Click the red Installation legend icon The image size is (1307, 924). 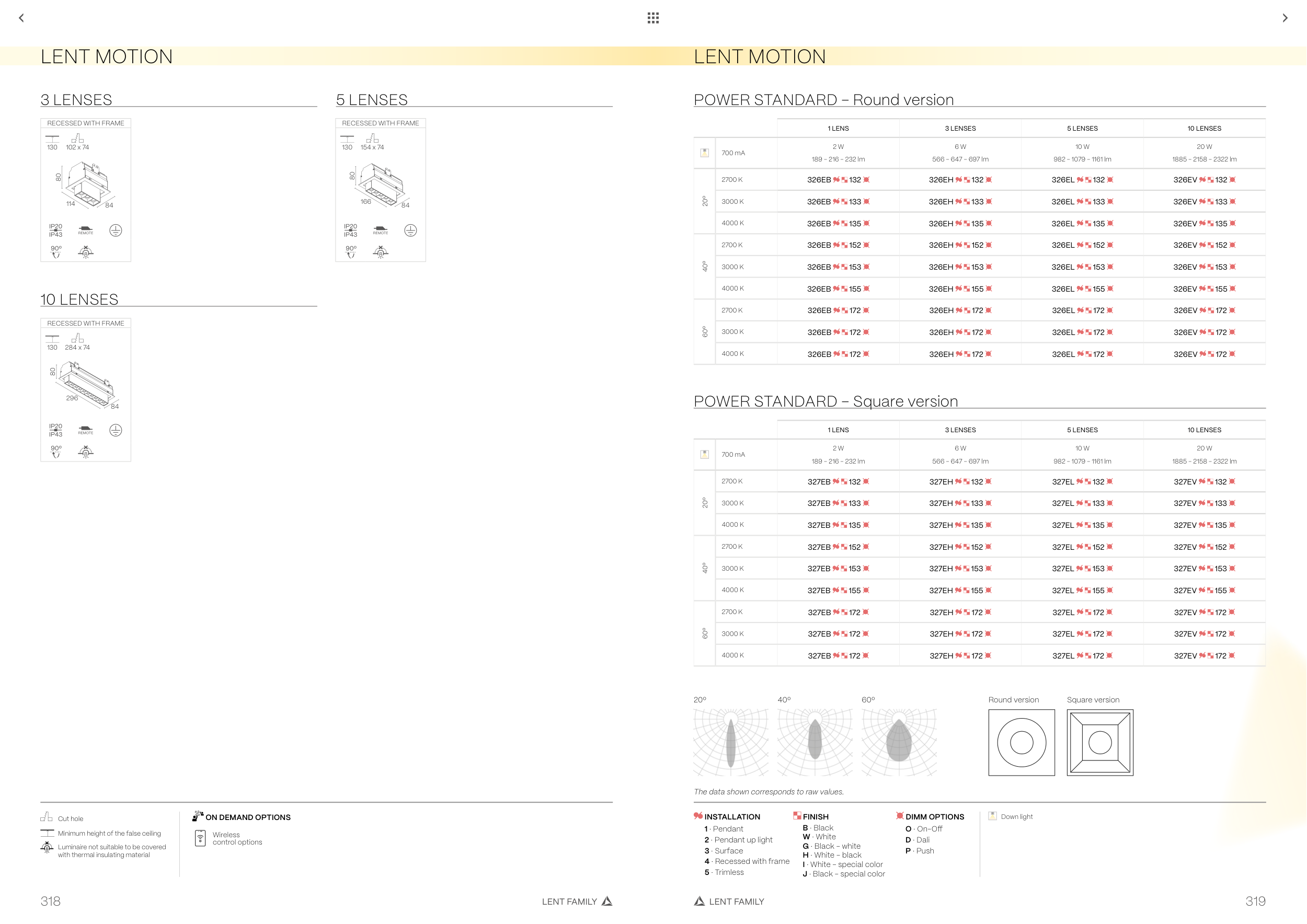click(698, 816)
